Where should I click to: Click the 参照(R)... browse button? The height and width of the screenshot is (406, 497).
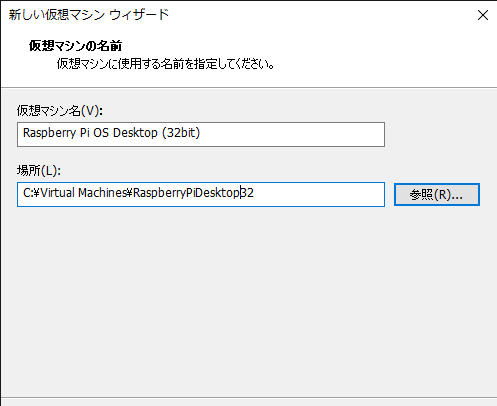tap(437, 194)
